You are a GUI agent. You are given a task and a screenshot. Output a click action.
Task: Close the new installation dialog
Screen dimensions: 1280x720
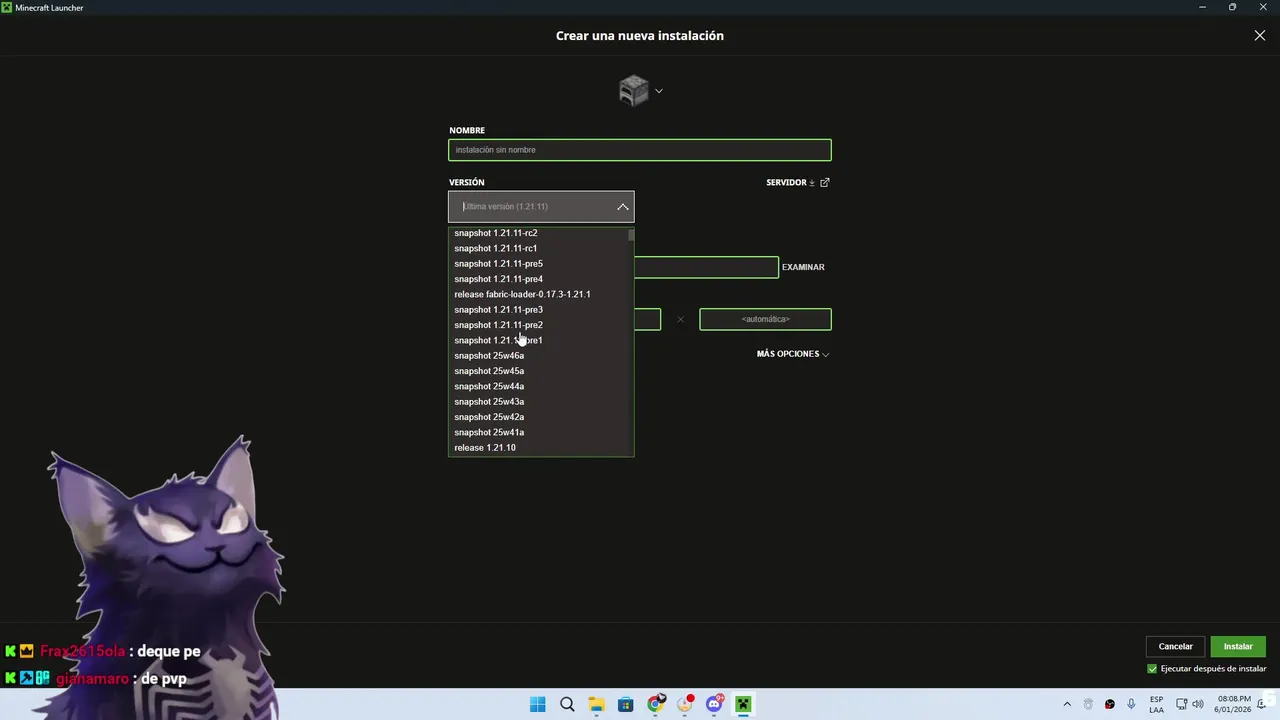click(x=1259, y=36)
